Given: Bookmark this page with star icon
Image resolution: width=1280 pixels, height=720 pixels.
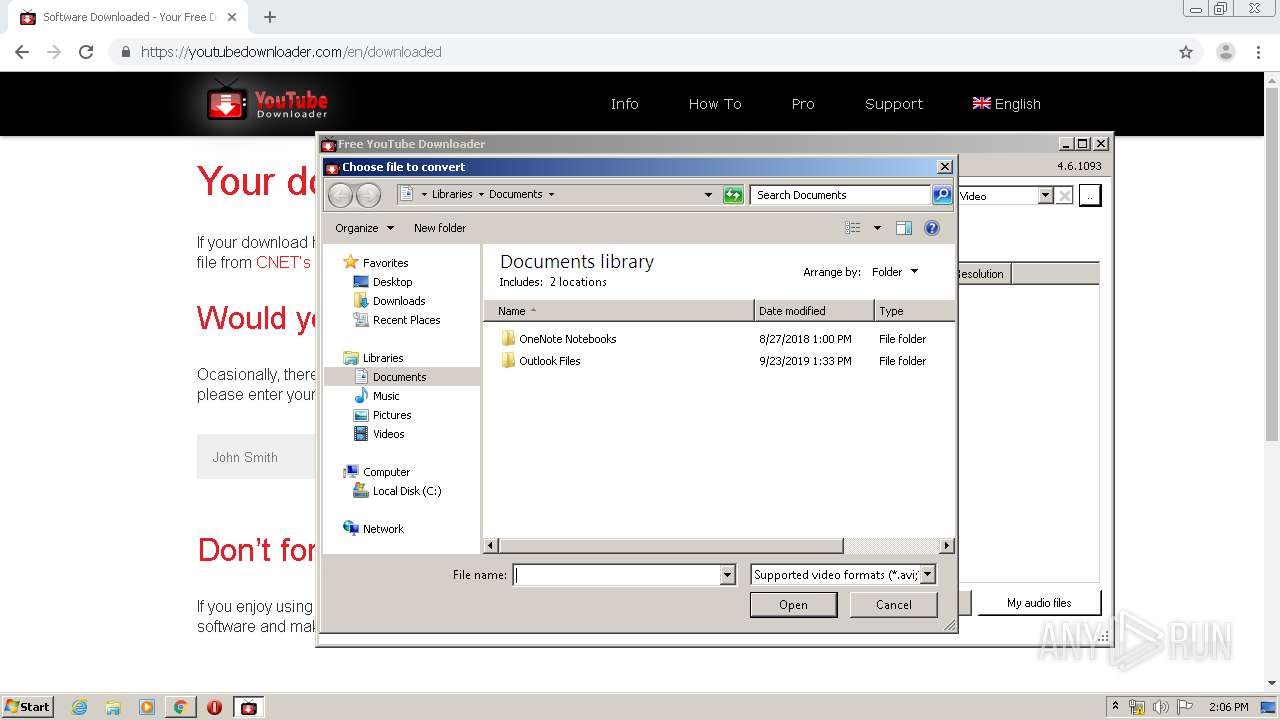Looking at the screenshot, I should (1186, 52).
